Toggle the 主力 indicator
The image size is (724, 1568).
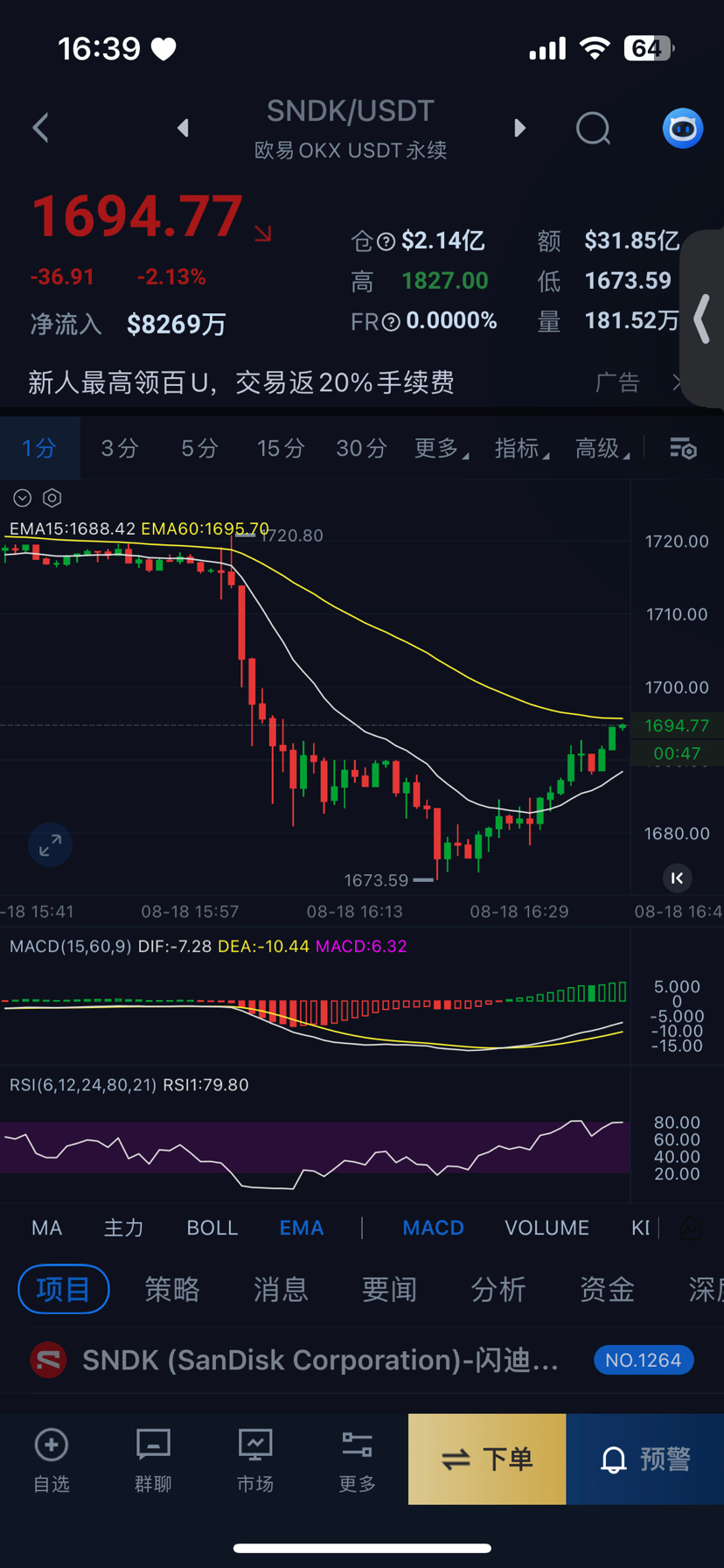click(x=124, y=1228)
